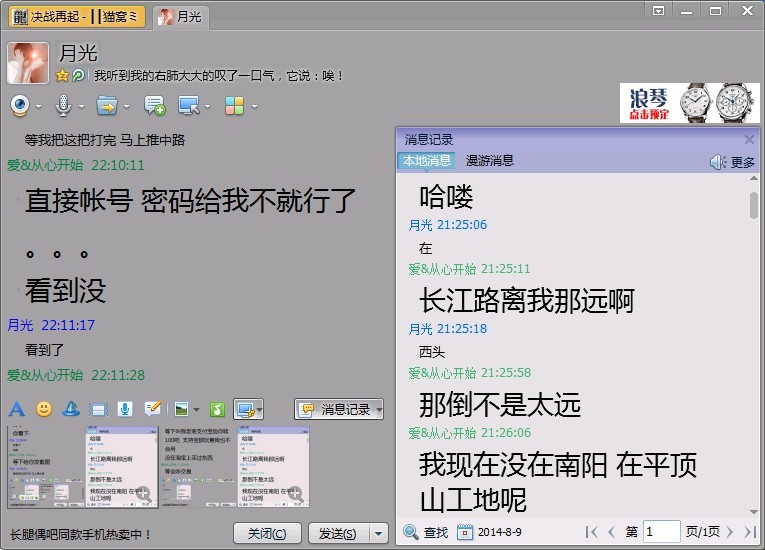This screenshot has width=765, height=550.
Task: Select the 月光 chat tab
Action: click(180, 17)
